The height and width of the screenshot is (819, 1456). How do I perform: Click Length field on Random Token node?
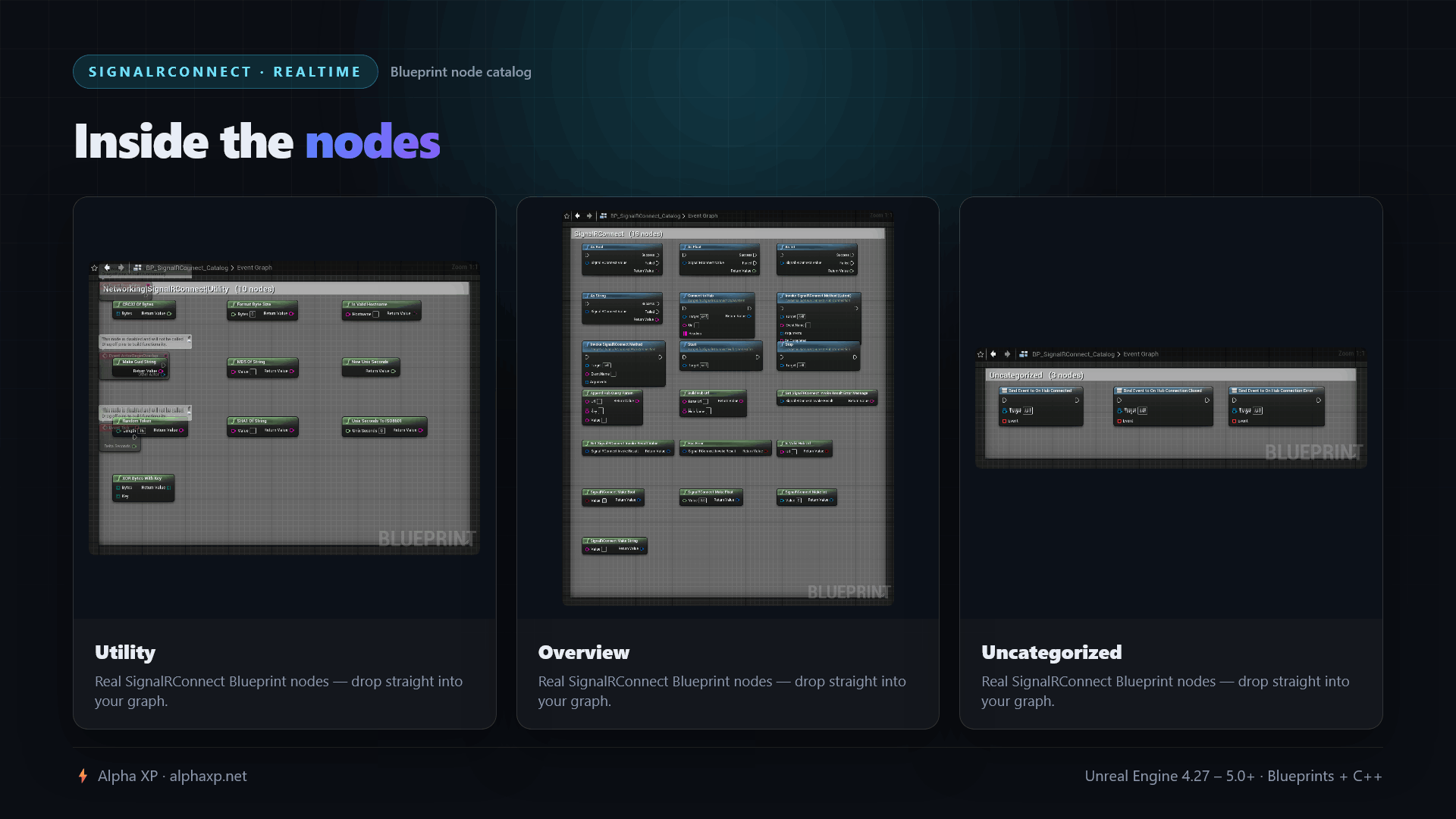(x=141, y=431)
